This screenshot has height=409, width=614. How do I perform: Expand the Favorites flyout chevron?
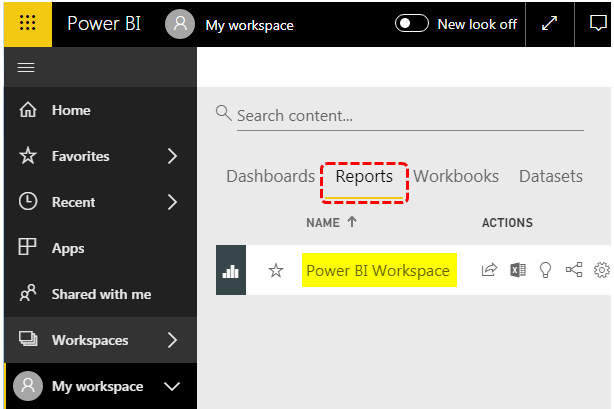(172, 156)
